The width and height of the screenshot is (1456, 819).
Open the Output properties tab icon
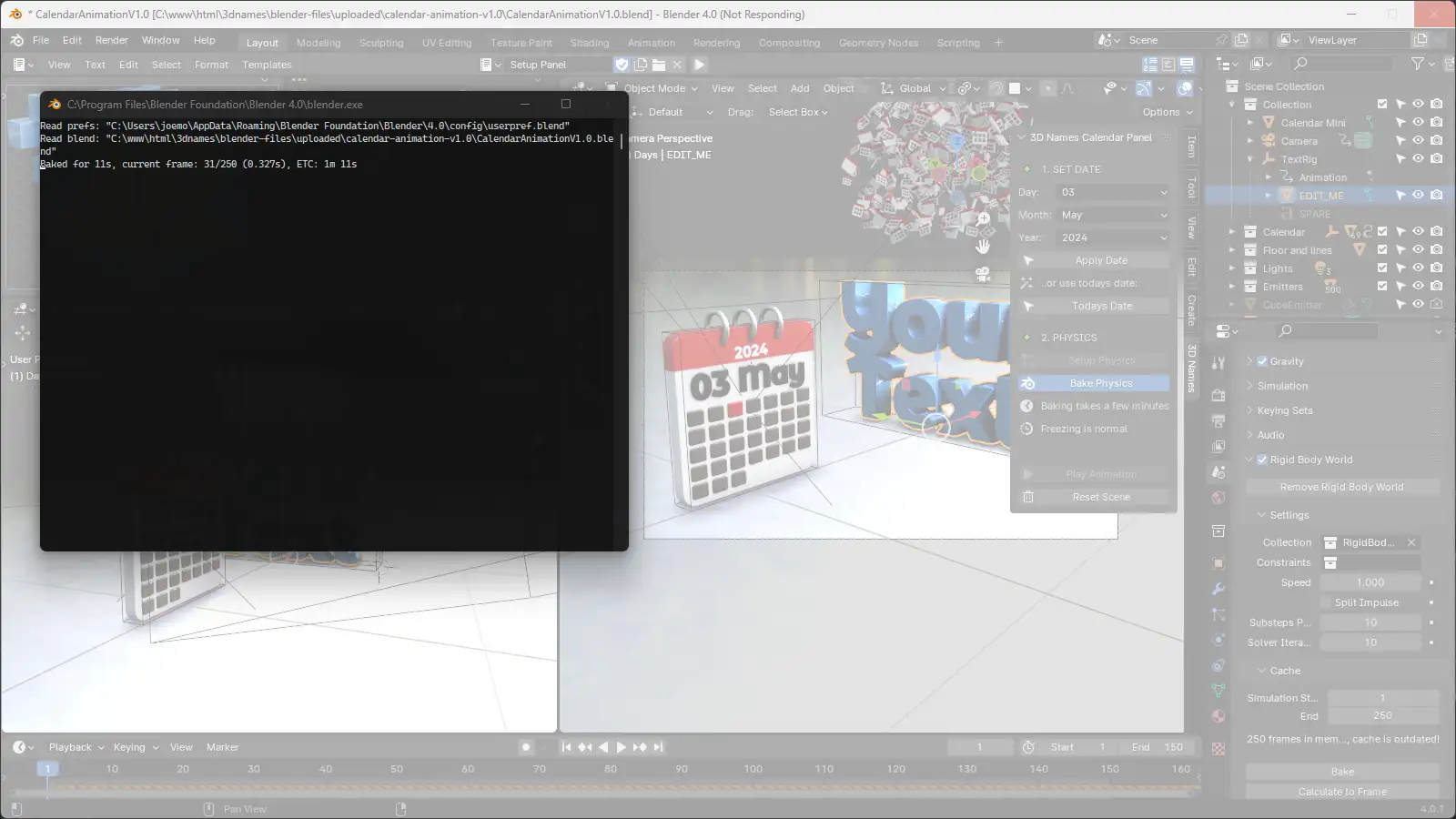(1218, 420)
